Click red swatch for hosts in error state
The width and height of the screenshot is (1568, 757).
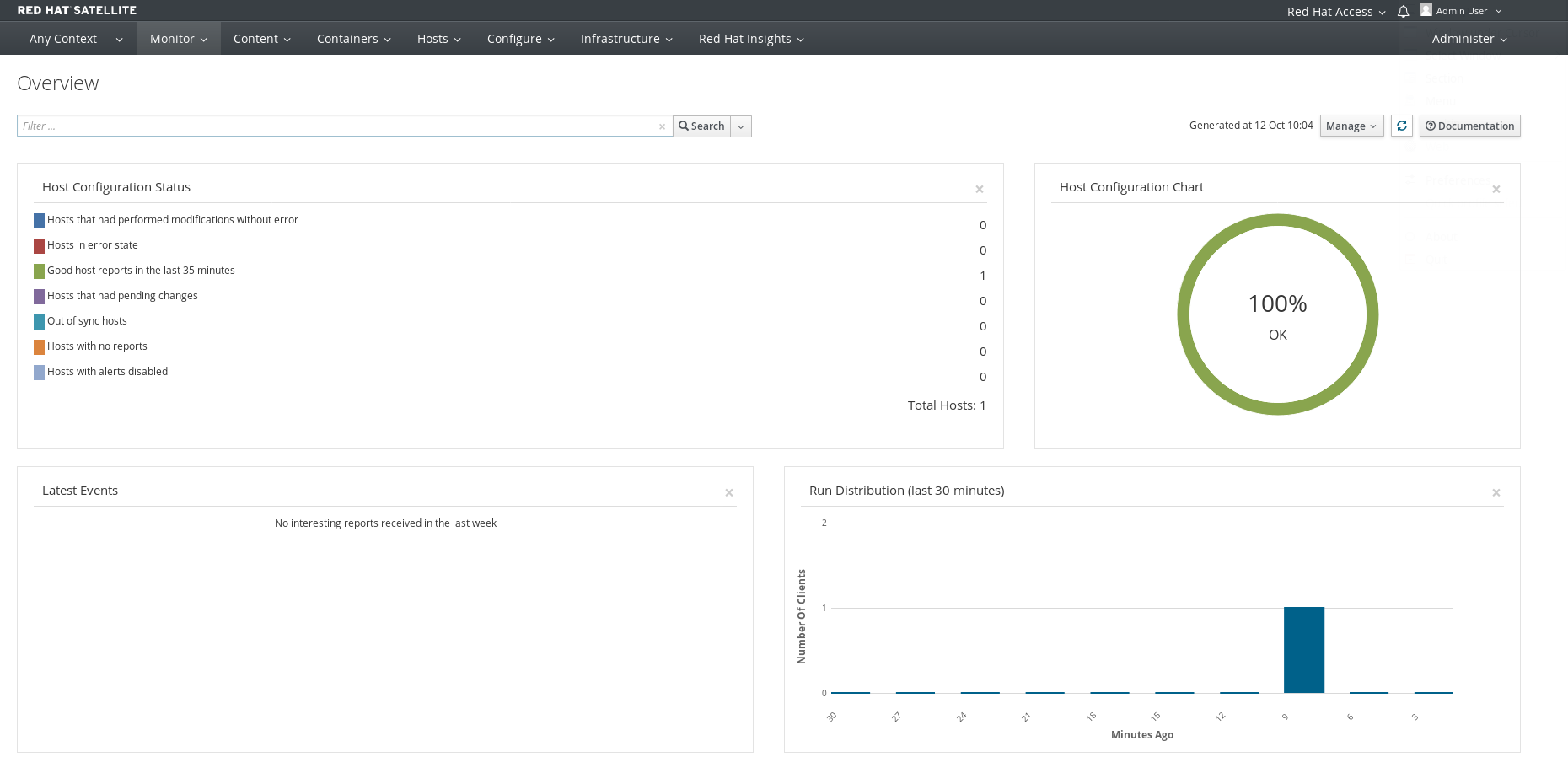(39, 246)
